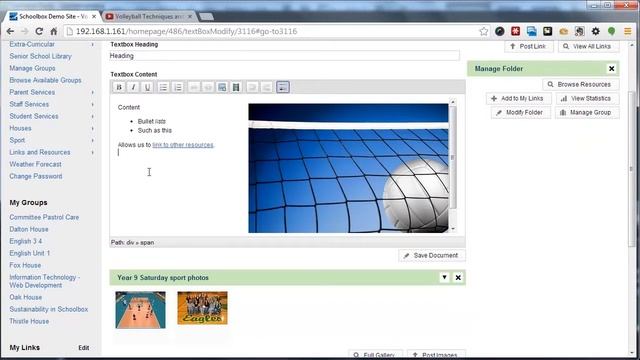The image size is (640, 360).
Task: Expand the Extra-Curricular submenu arrow
Action: [93, 44]
